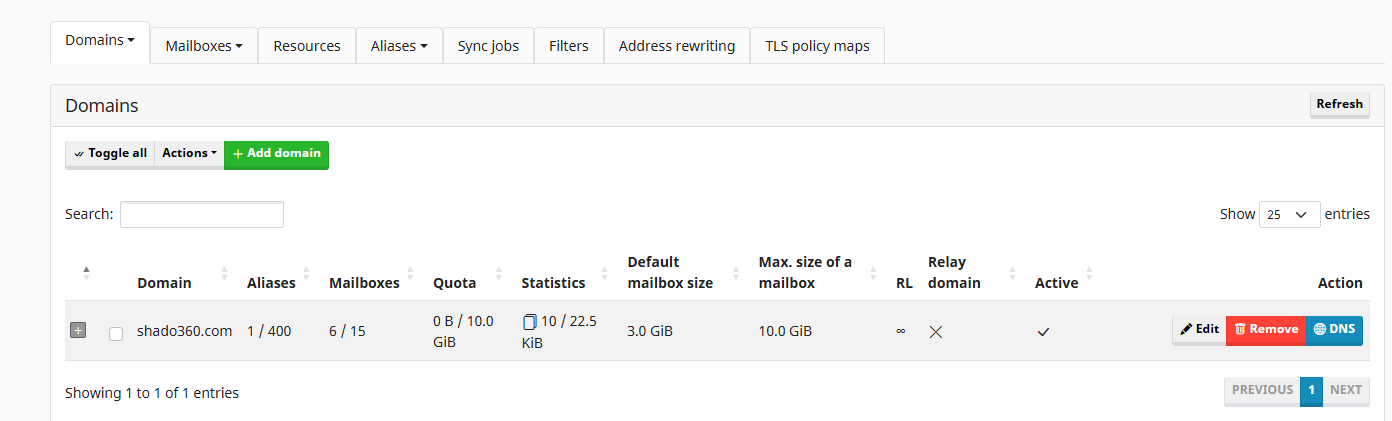
Task: Sort by Domain column arrows
Action: (x=223, y=272)
